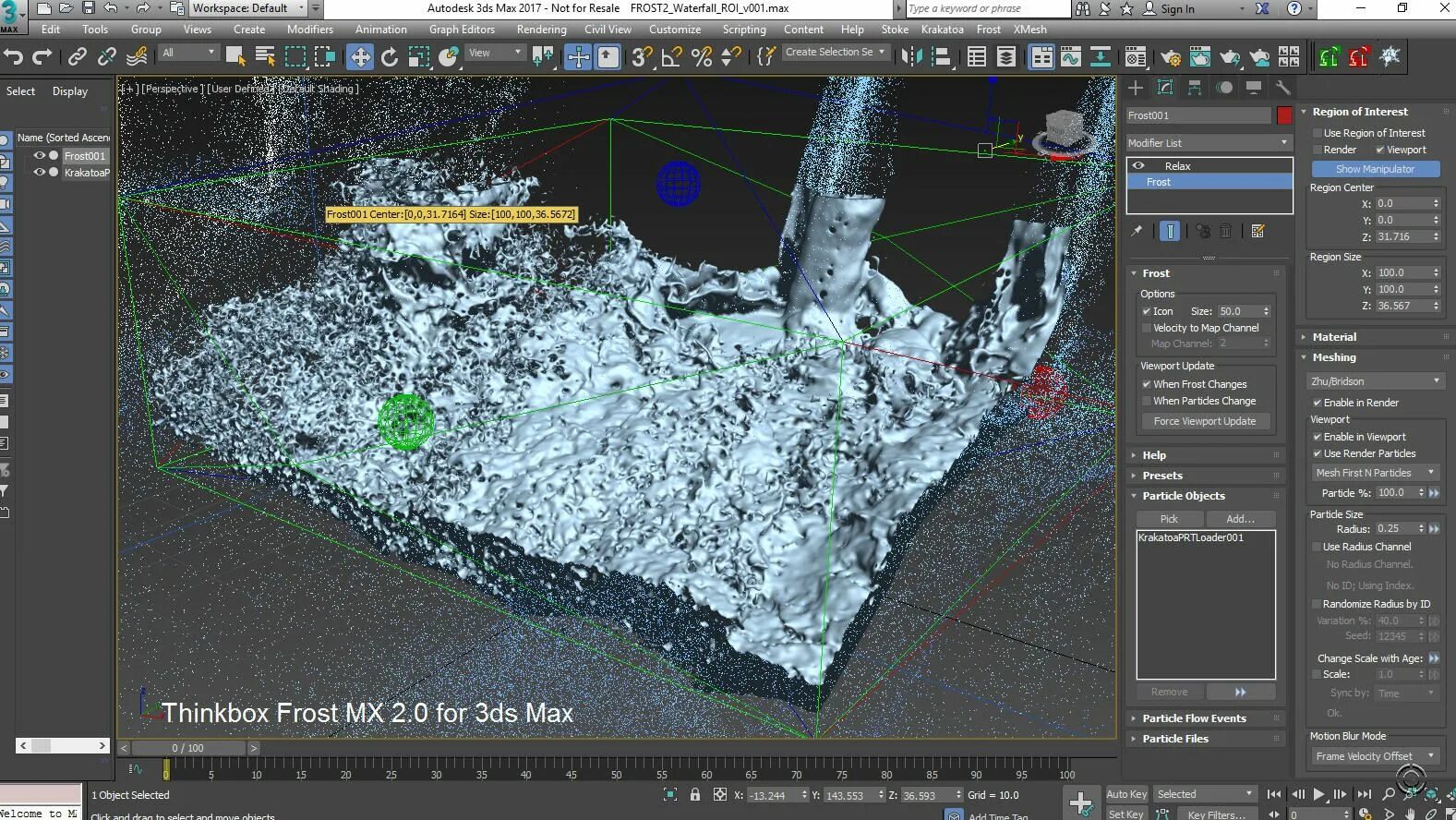Toggle selection lock padlock icon

coord(695,794)
